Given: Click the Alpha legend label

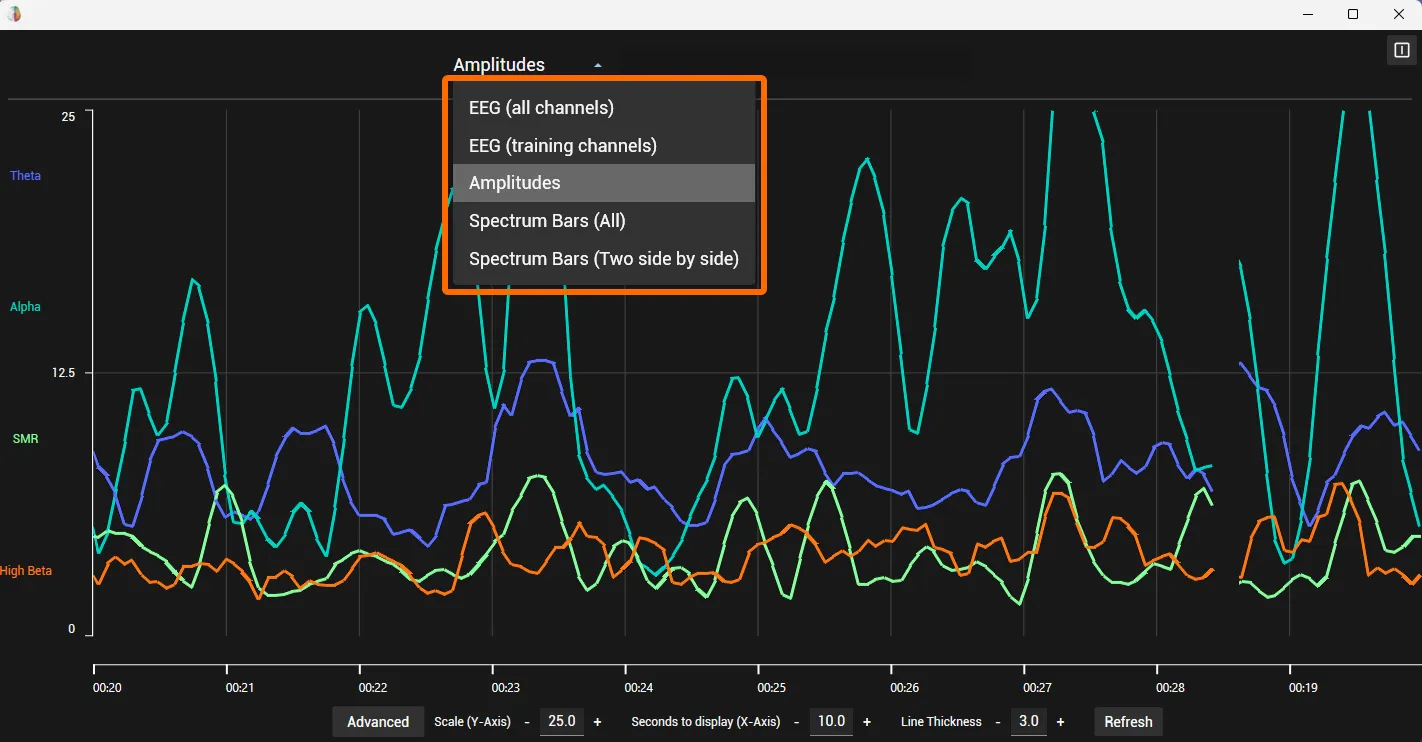Looking at the screenshot, I should (25, 307).
